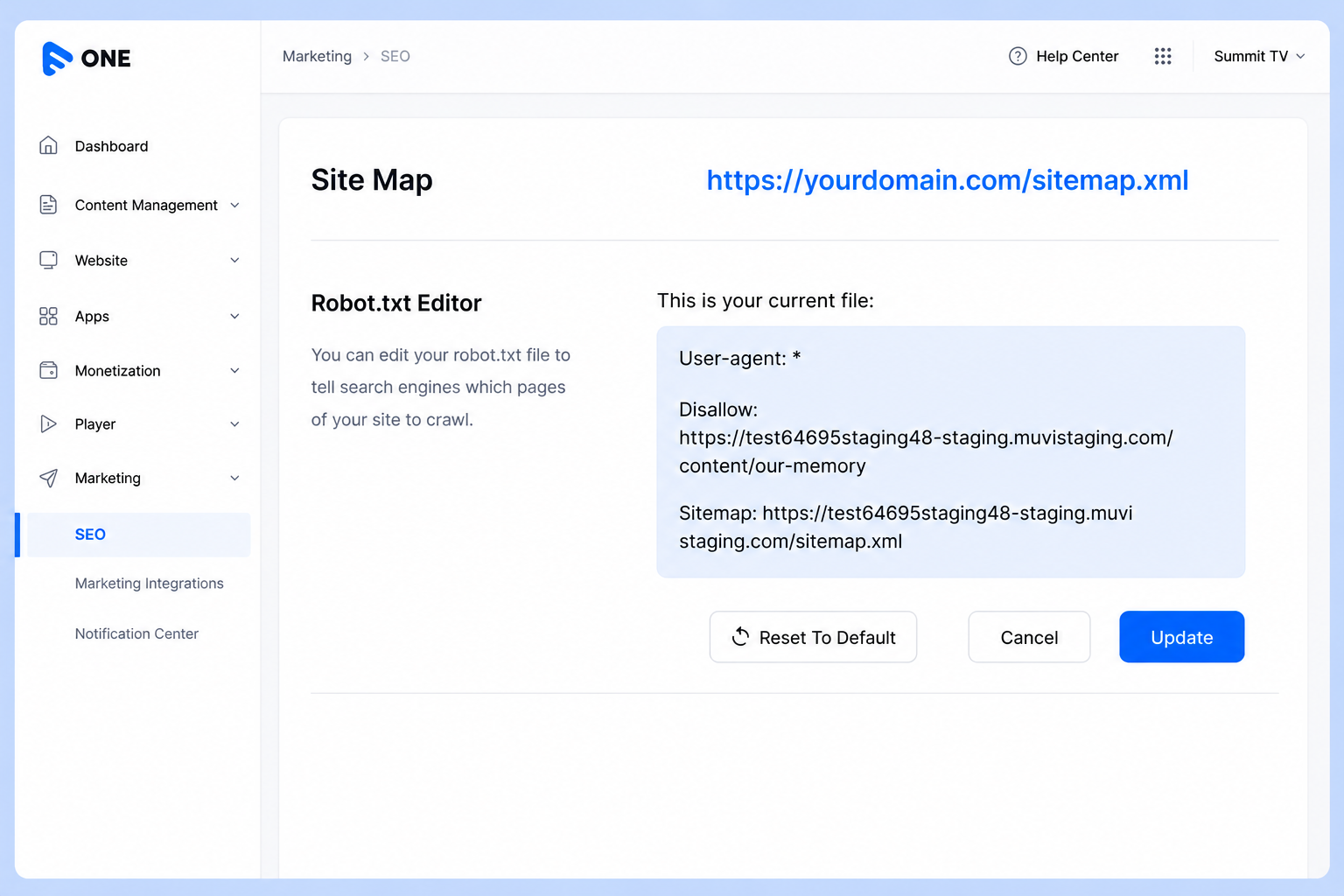The width and height of the screenshot is (1344, 896).
Task: Open Notification Center page
Action: (x=136, y=633)
